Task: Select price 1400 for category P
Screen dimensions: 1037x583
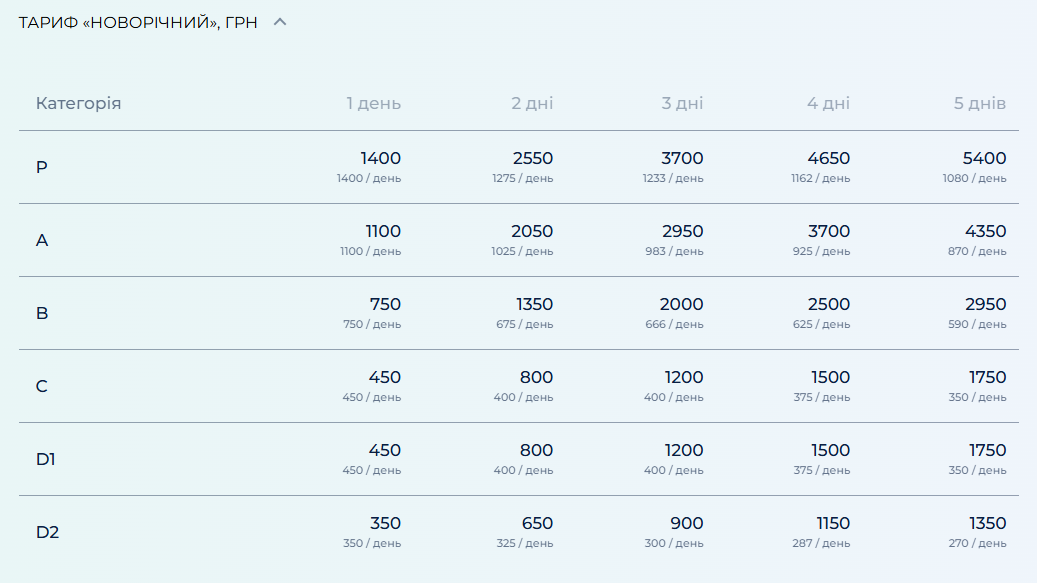Action: 380,158
